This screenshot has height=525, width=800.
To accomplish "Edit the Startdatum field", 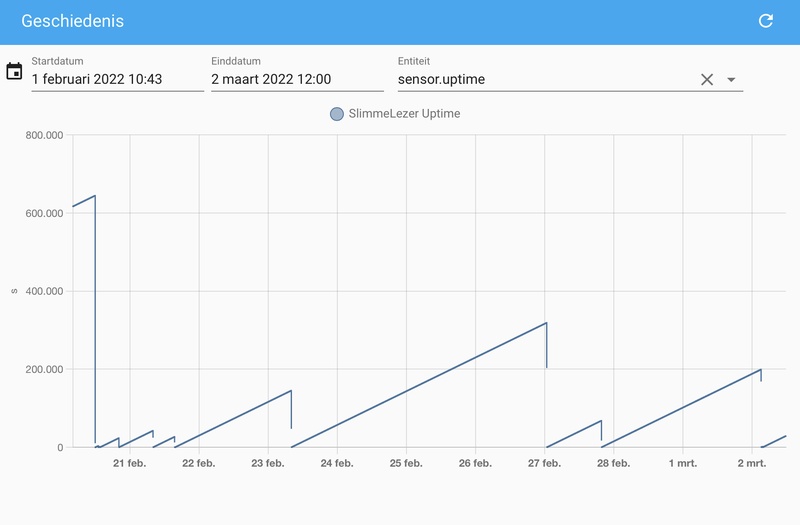I will (117, 79).
